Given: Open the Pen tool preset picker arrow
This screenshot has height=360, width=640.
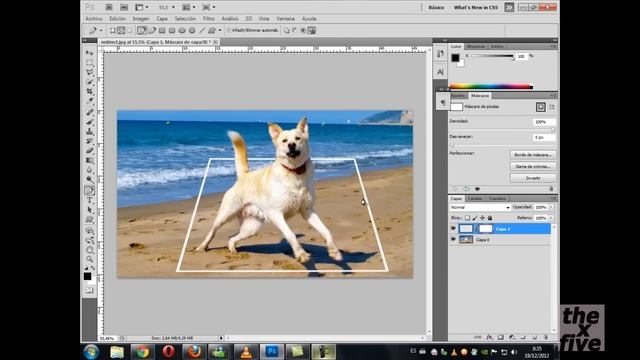Looking at the screenshot, I should (x=101, y=31).
